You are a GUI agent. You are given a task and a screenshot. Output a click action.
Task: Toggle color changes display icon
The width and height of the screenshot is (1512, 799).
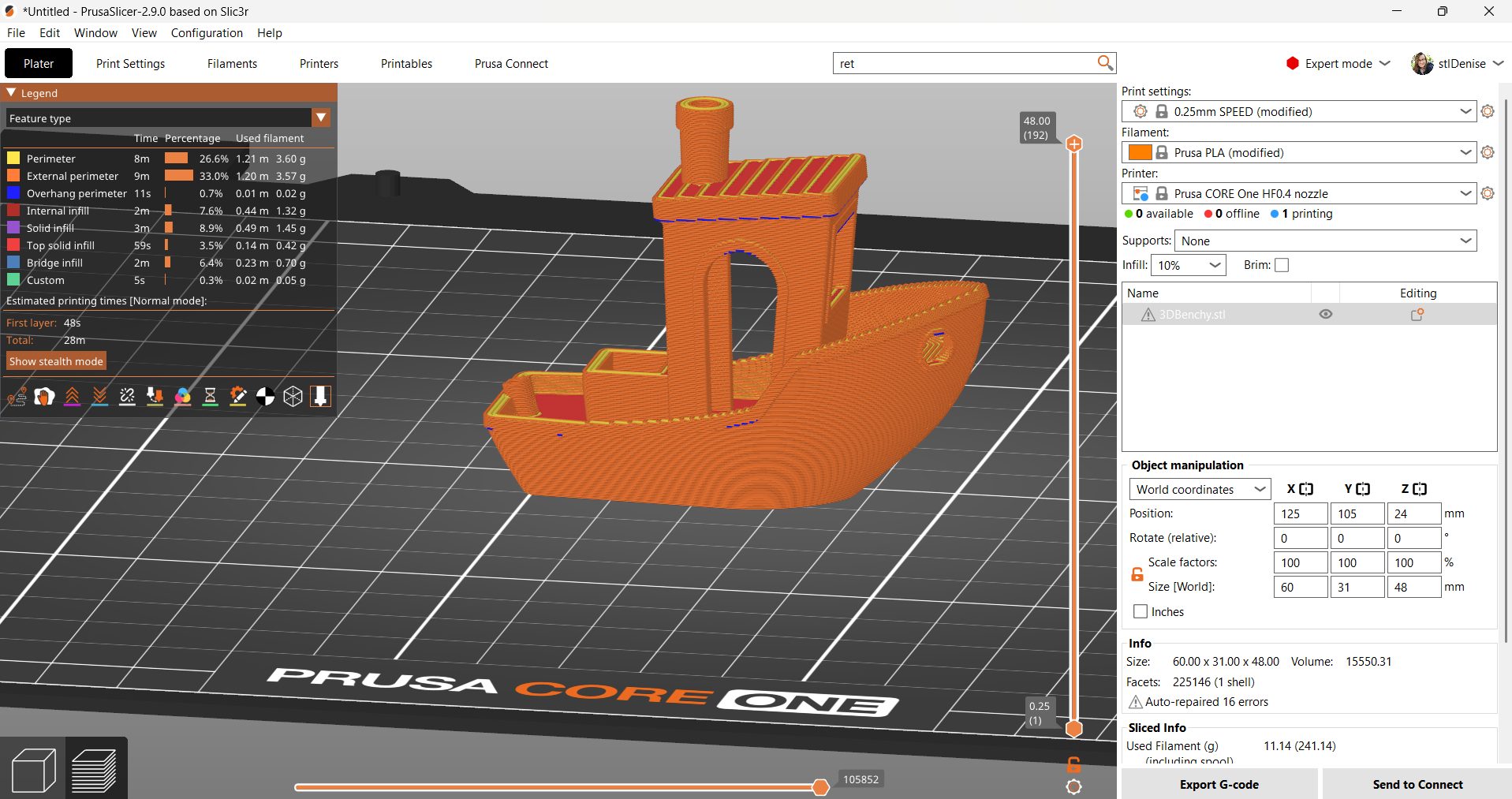click(182, 397)
